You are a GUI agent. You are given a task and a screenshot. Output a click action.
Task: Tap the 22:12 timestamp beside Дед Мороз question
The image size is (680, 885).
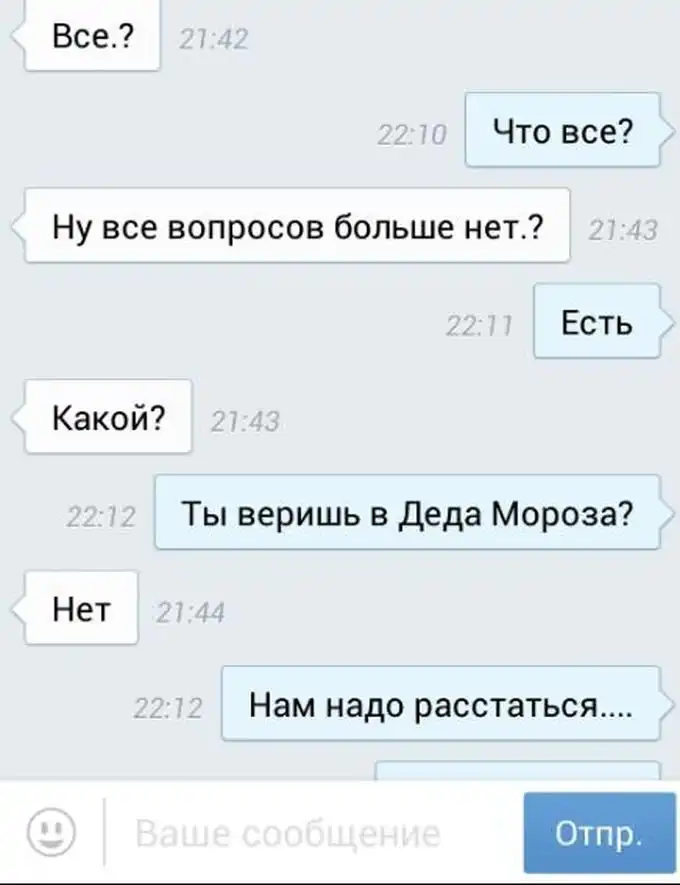pos(101,517)
